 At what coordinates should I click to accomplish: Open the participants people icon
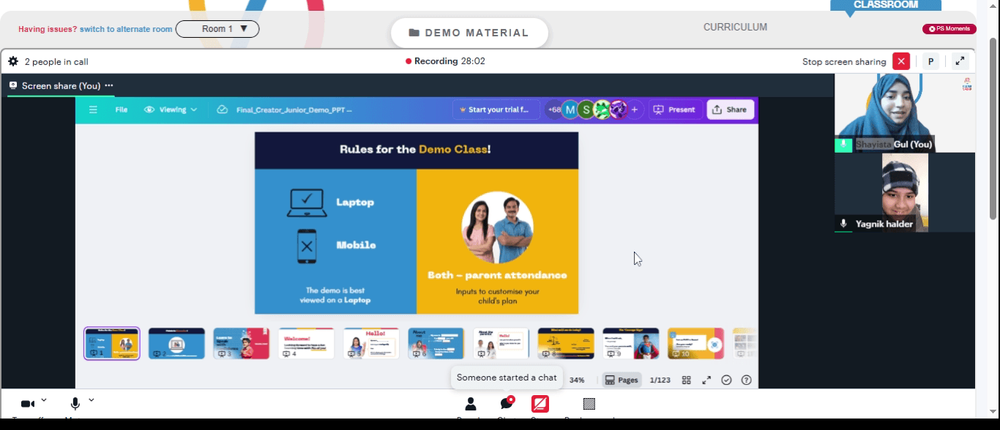pos(471,404)
